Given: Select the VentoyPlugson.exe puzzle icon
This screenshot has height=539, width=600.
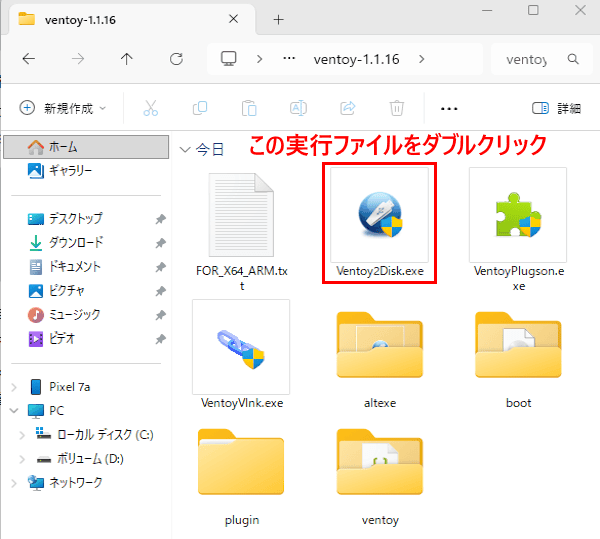Looking at the screenshot, I should [x=518, y=215].
